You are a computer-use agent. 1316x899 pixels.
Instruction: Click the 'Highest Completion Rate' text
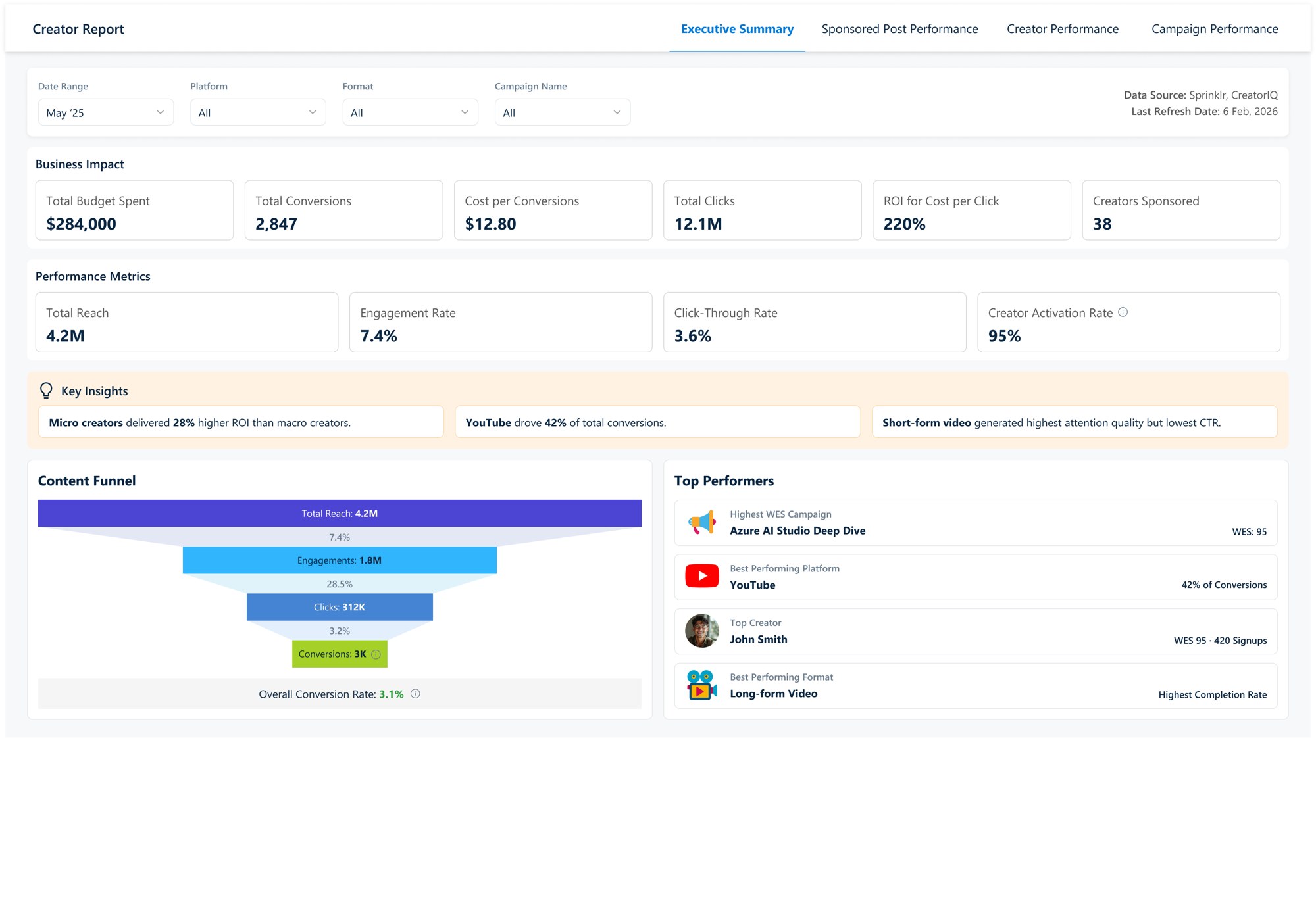click(x=1212, y=694)
